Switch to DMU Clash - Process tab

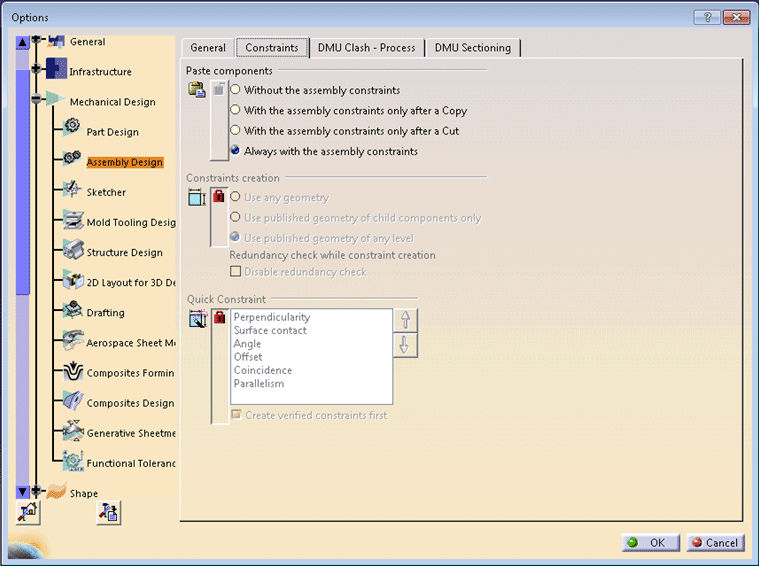coord(366,48)
